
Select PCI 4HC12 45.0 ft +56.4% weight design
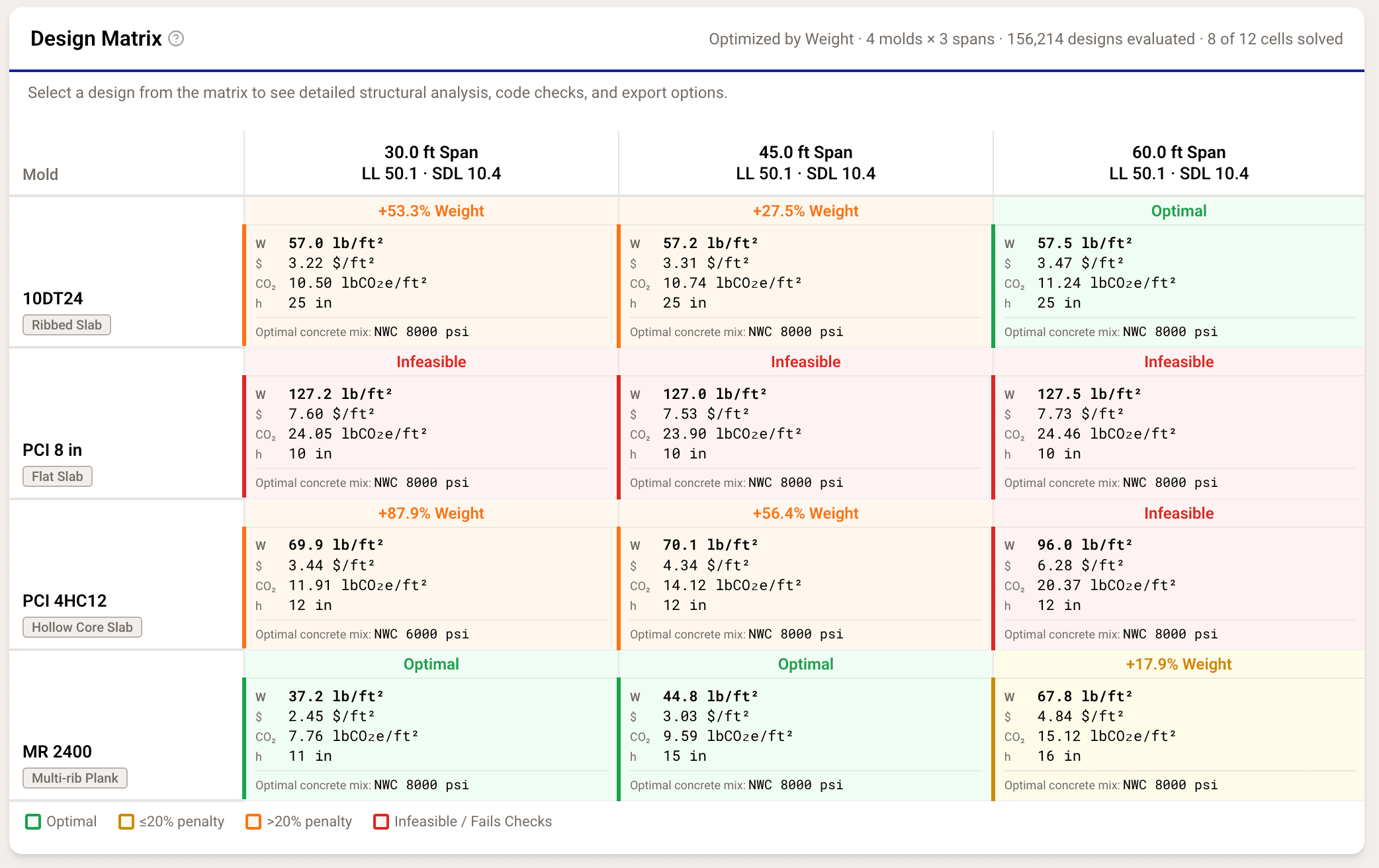(x=805, y=574)
